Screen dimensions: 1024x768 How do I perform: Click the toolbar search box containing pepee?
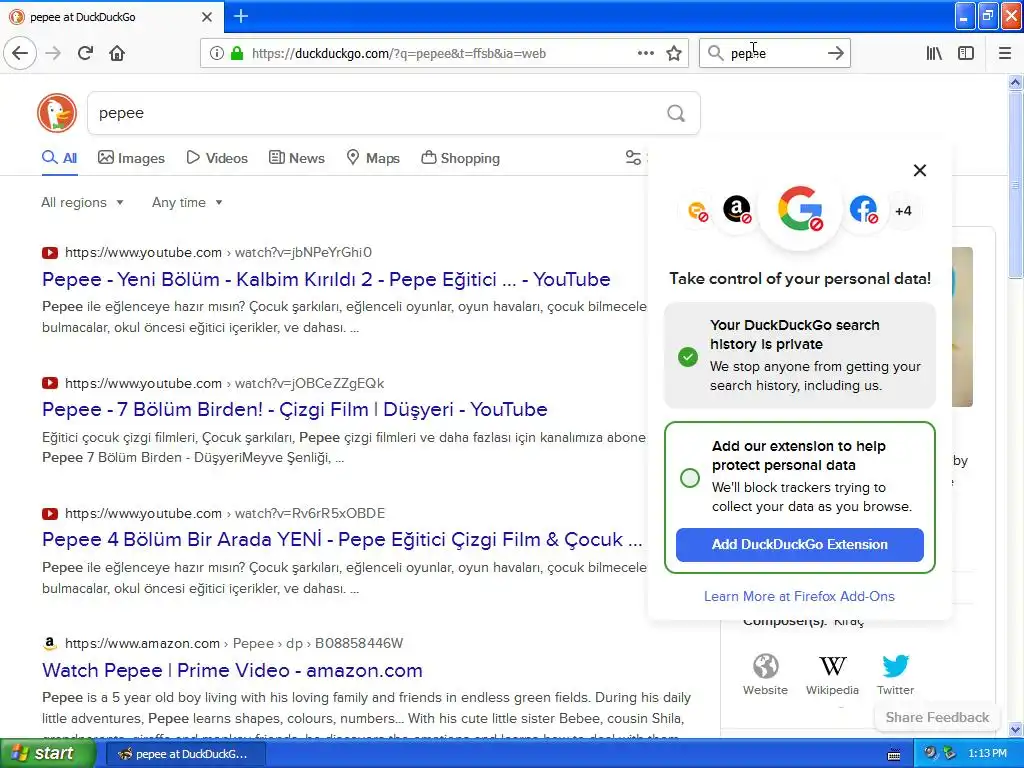click(775, 53)
